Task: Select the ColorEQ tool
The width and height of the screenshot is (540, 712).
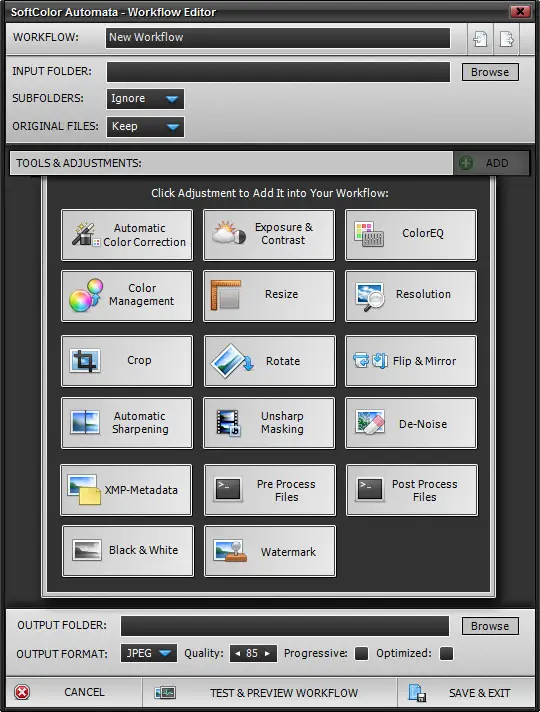Action: click(411, 235)
